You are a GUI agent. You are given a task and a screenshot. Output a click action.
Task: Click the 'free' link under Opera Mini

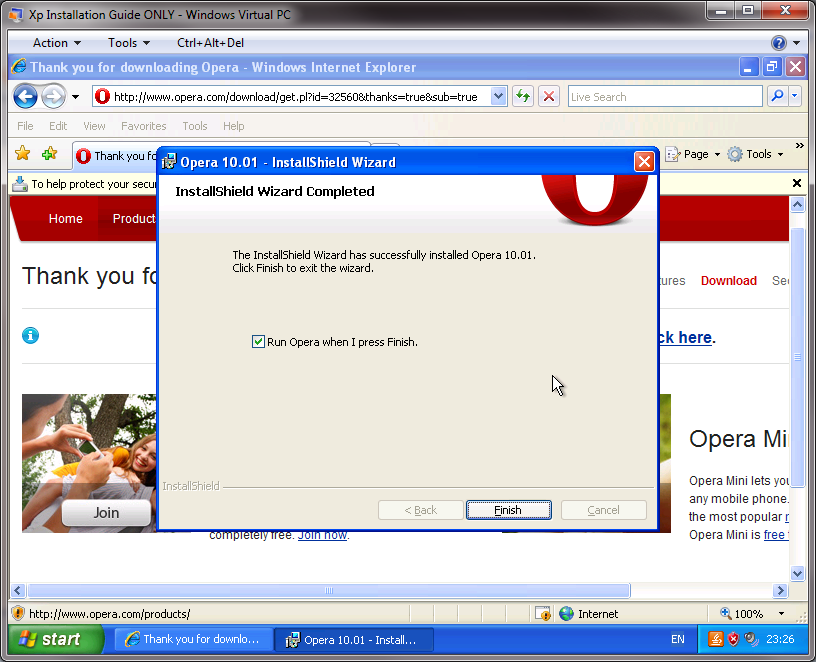pyautogui.click(x=774, y=534)
